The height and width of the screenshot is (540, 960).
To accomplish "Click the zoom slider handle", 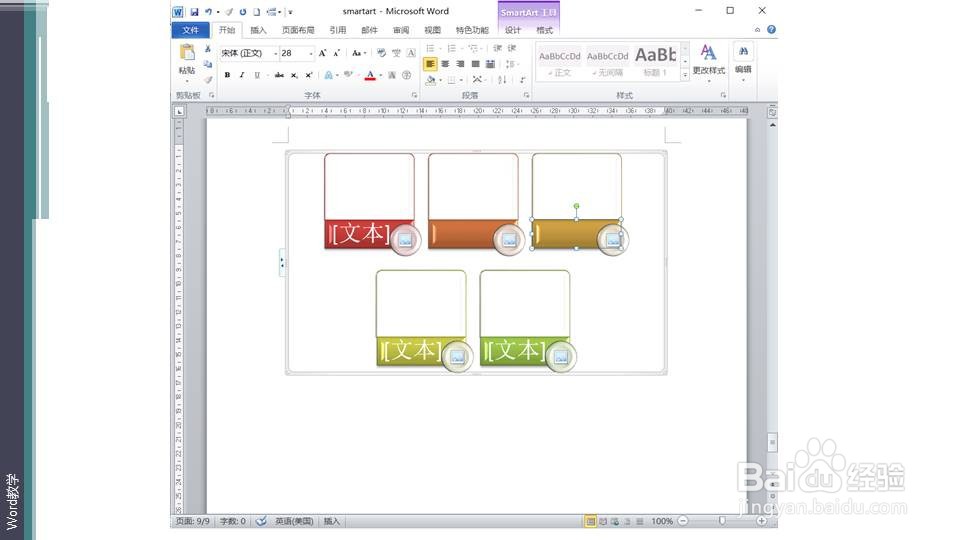I will click(x=722, y=521).
